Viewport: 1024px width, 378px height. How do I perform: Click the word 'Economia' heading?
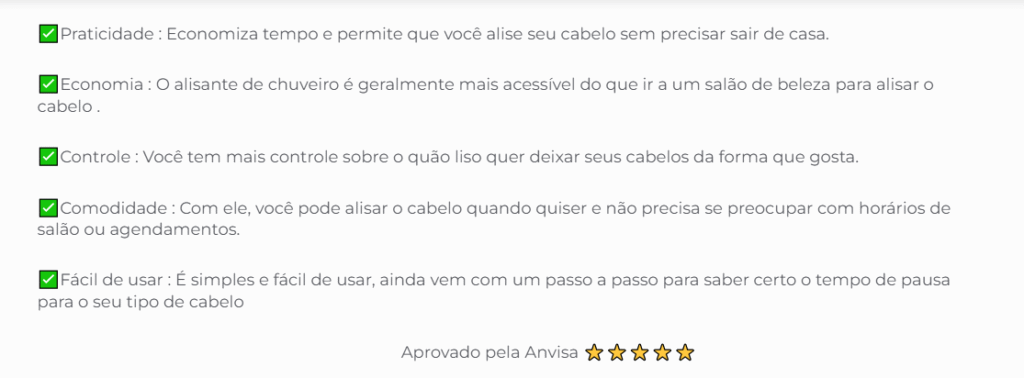coord(101,85)
